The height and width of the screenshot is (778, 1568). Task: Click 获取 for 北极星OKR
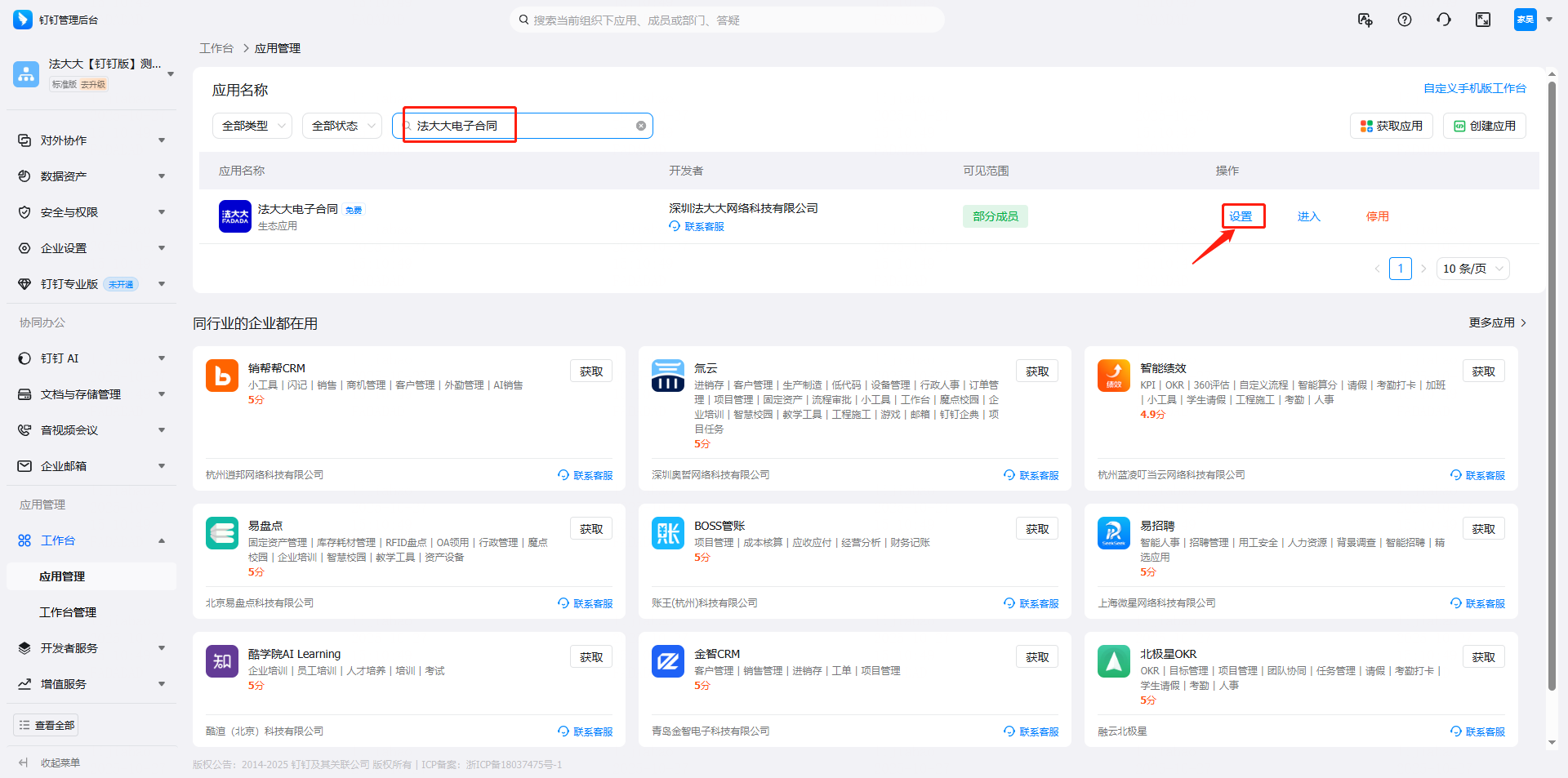click(x=1484, y=657)
